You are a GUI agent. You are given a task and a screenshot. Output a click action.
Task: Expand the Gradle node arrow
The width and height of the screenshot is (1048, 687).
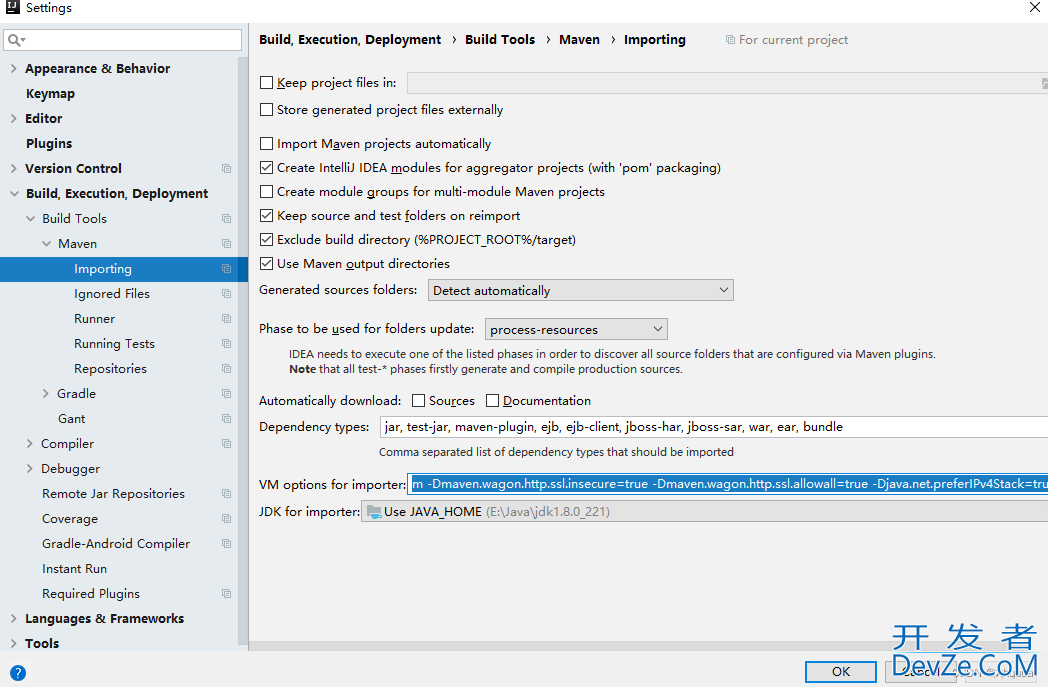pyautogui.click(x=45, y=394)
